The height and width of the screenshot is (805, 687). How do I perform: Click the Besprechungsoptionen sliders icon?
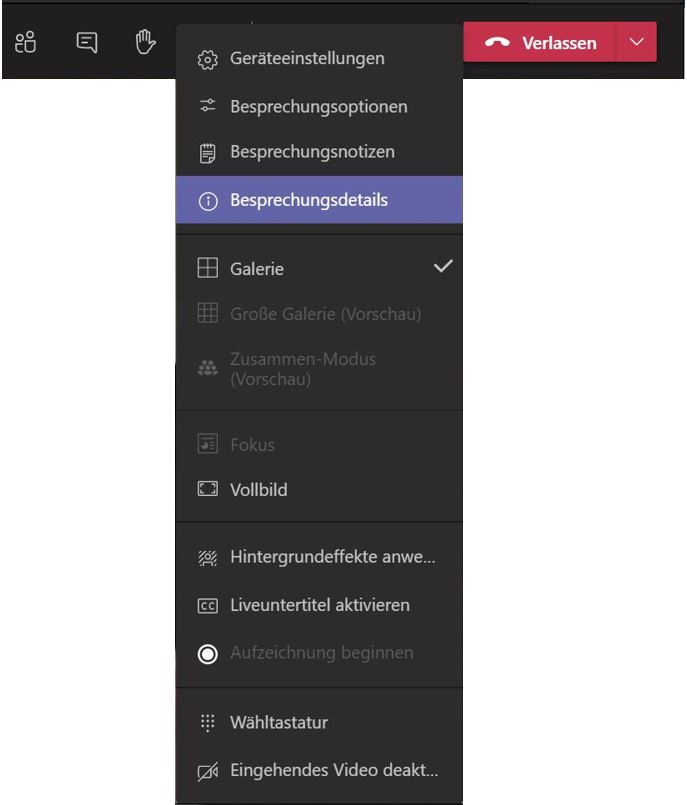tap(207, 106)
